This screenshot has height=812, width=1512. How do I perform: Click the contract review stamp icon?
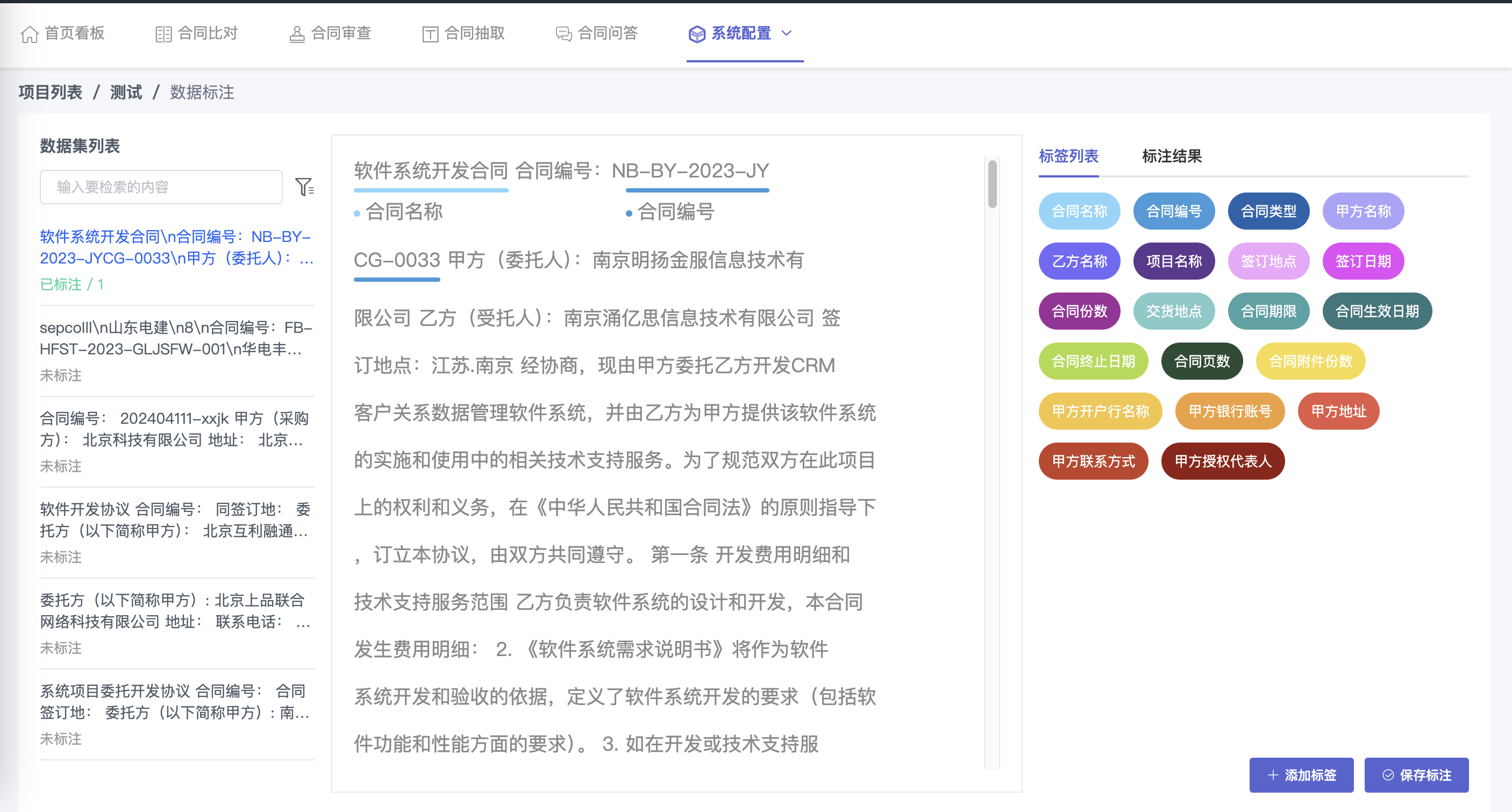point(297,34)
